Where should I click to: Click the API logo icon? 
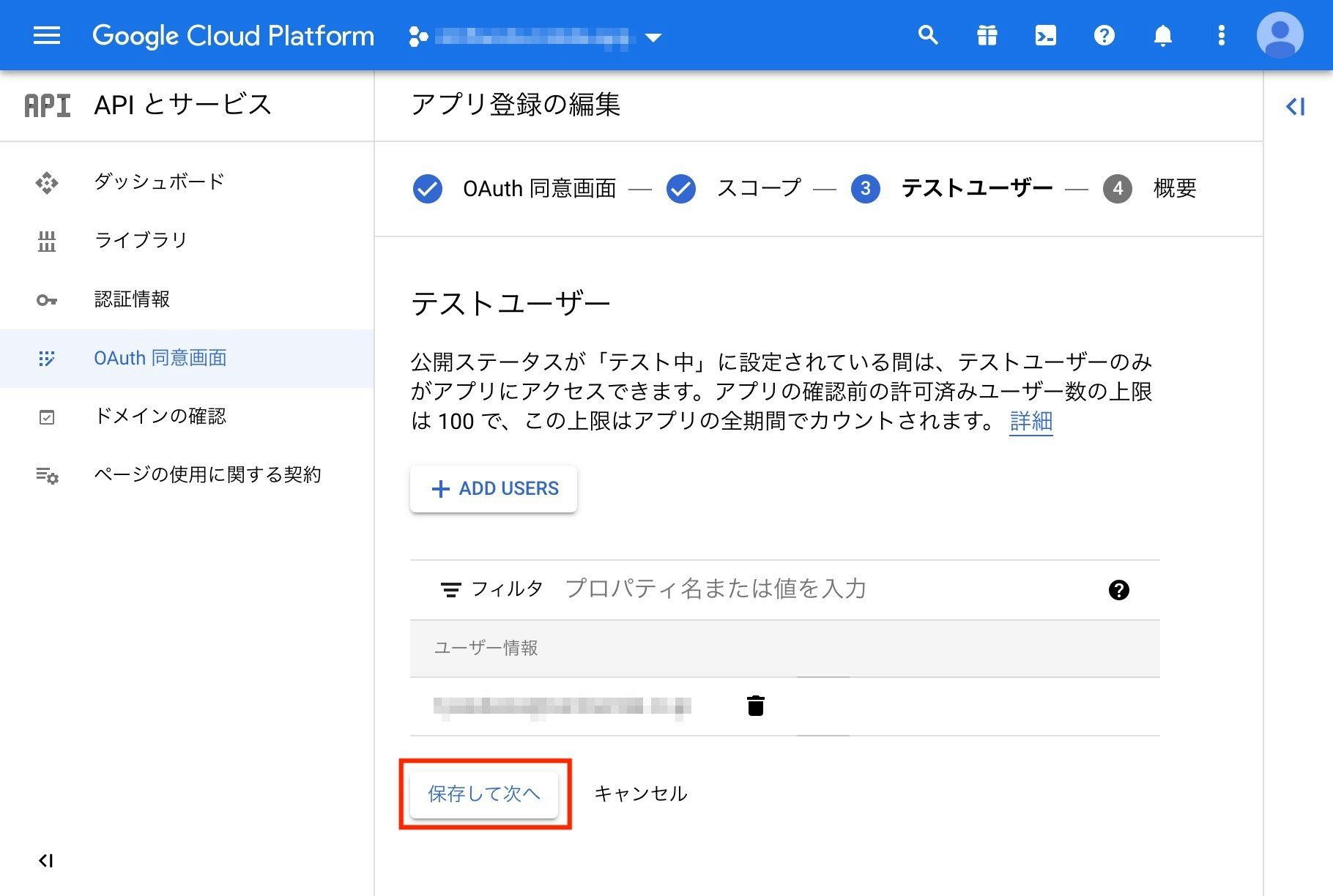pos(48,105)
